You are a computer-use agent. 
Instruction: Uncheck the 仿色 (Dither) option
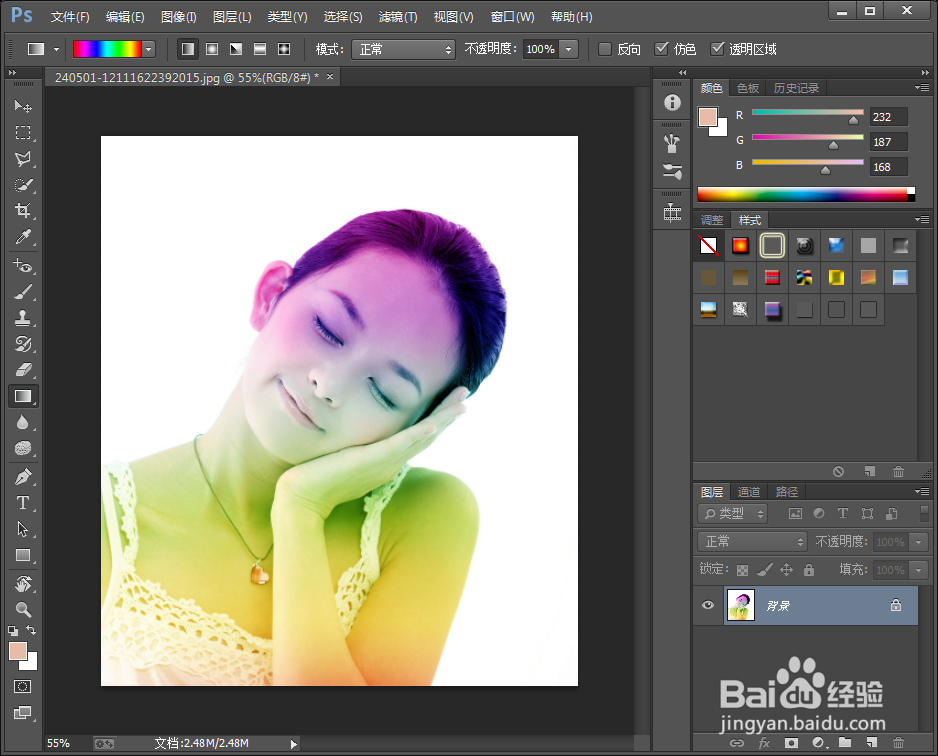click(663, 48)
